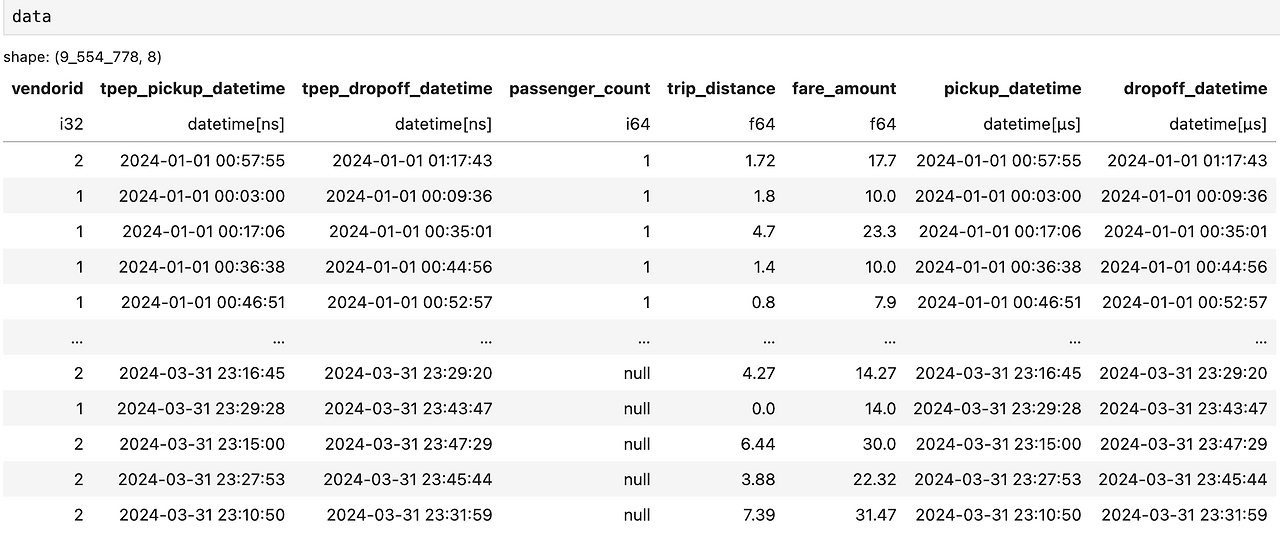Click the i32 dtype label under vendorid
This screenshot has width=1280, height=544.
click(72, 125)
